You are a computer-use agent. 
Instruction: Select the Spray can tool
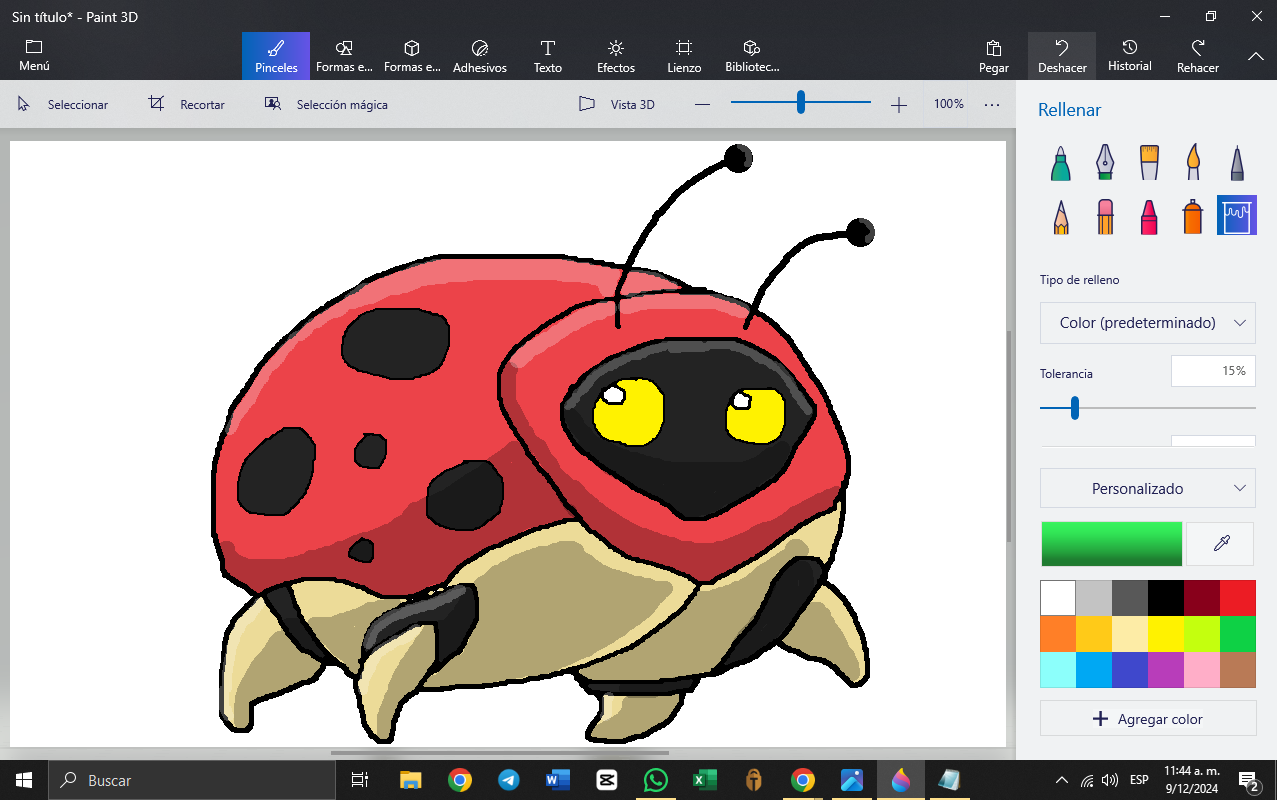[1193, 215]
